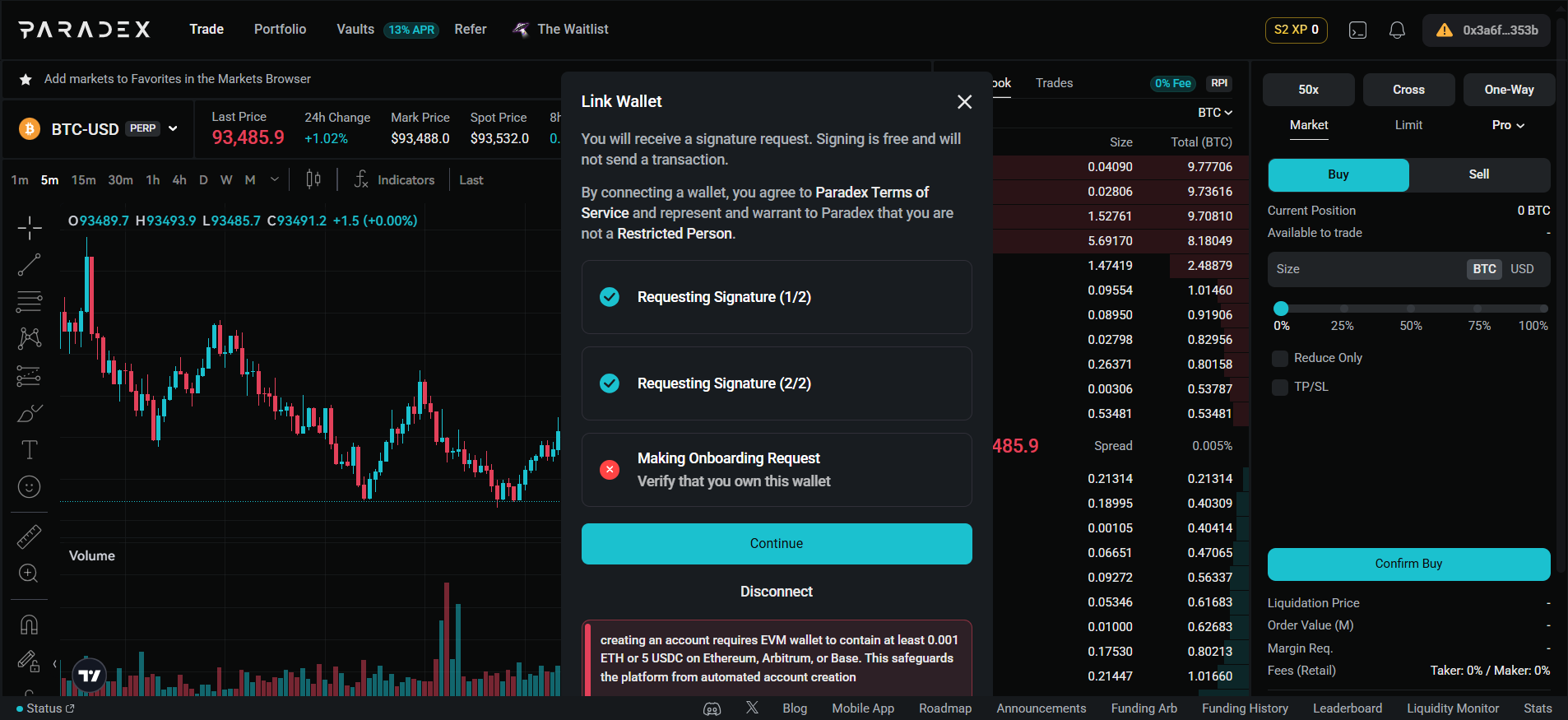
Task: Toggle the lock drawings tool
Action: [x=30, y=662]
